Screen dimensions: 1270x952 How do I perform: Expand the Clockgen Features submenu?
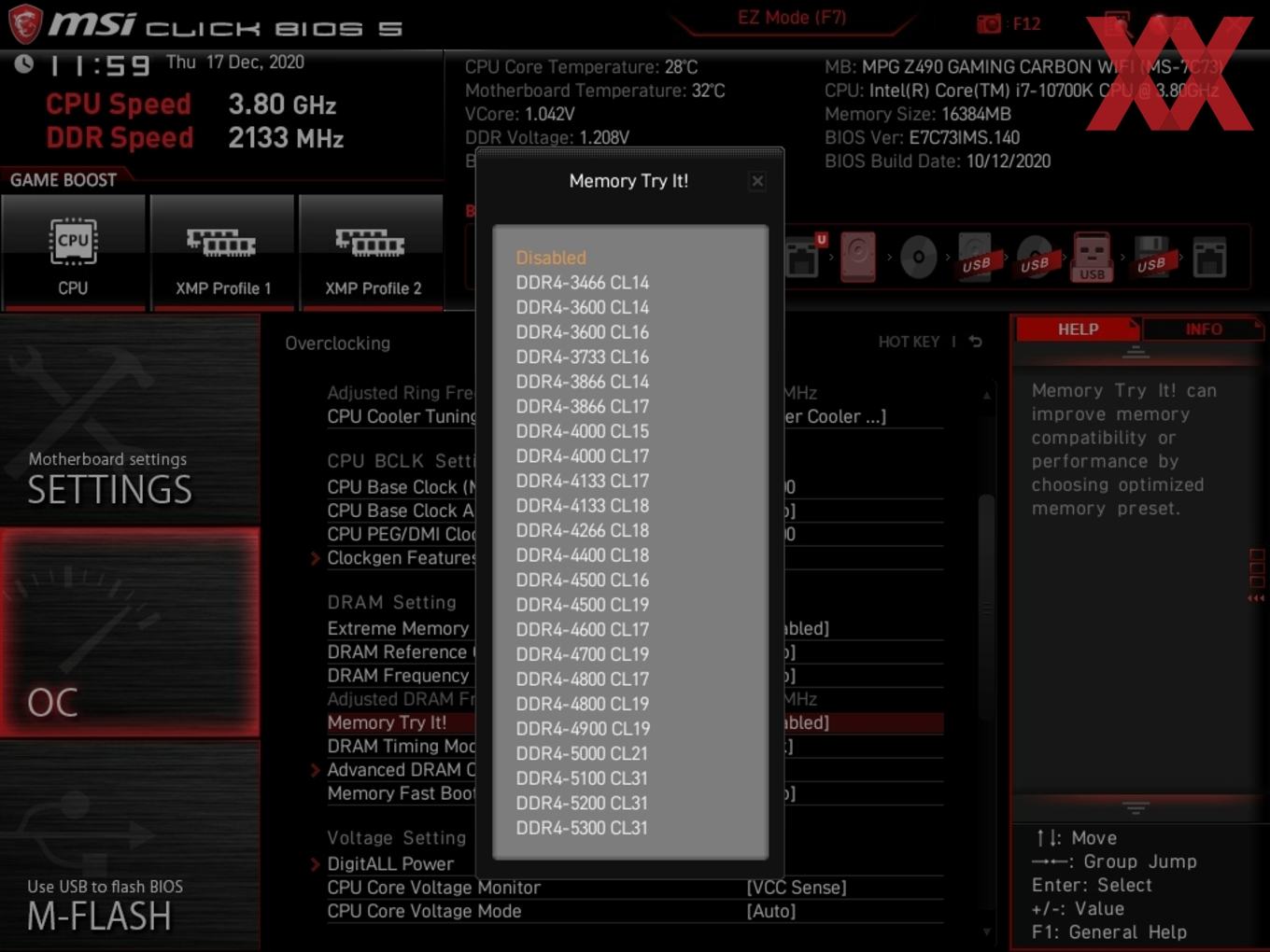pyautogui.click(x=401, y=557)
